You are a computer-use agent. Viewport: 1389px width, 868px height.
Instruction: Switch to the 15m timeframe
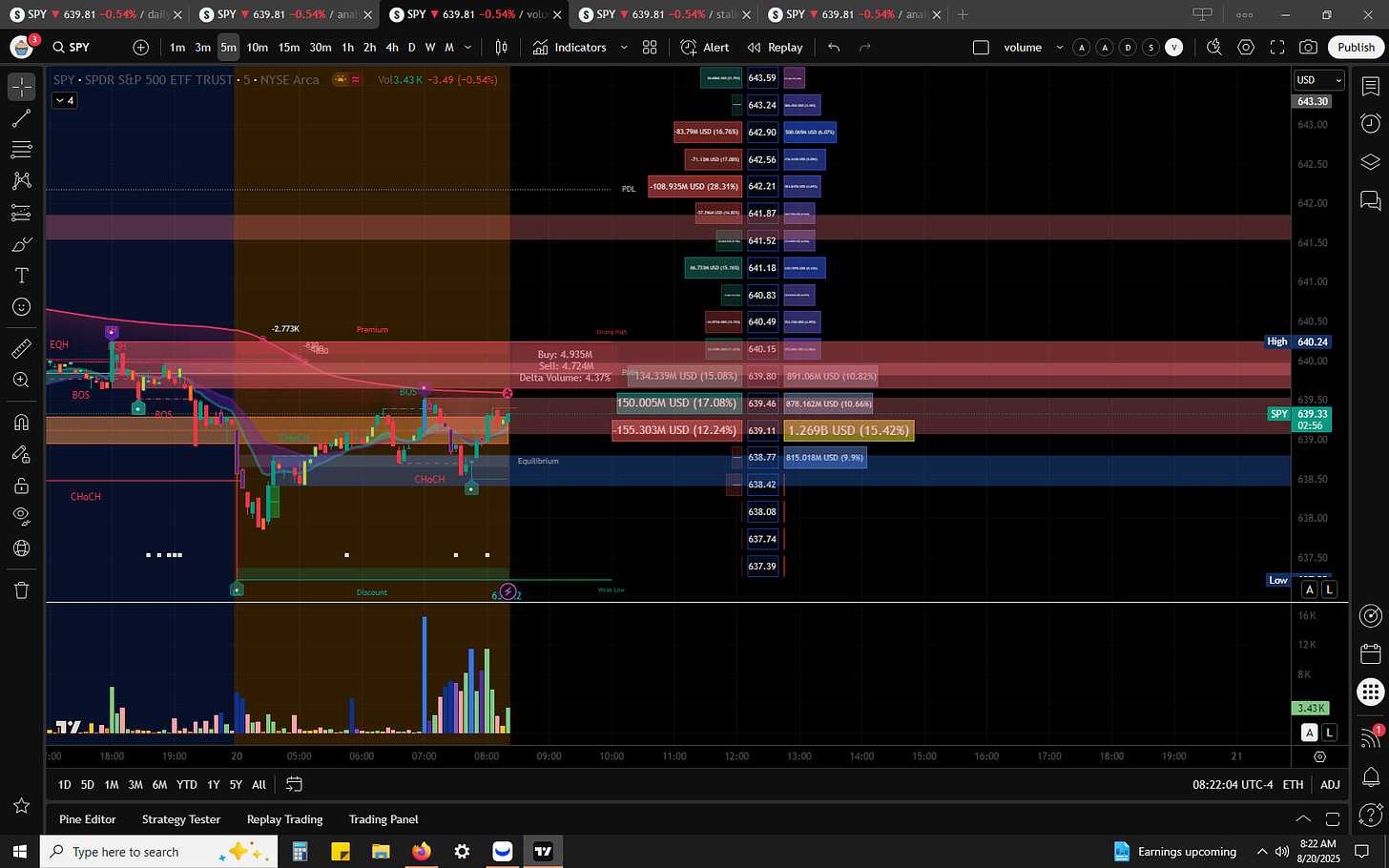(x=289, y=47)
